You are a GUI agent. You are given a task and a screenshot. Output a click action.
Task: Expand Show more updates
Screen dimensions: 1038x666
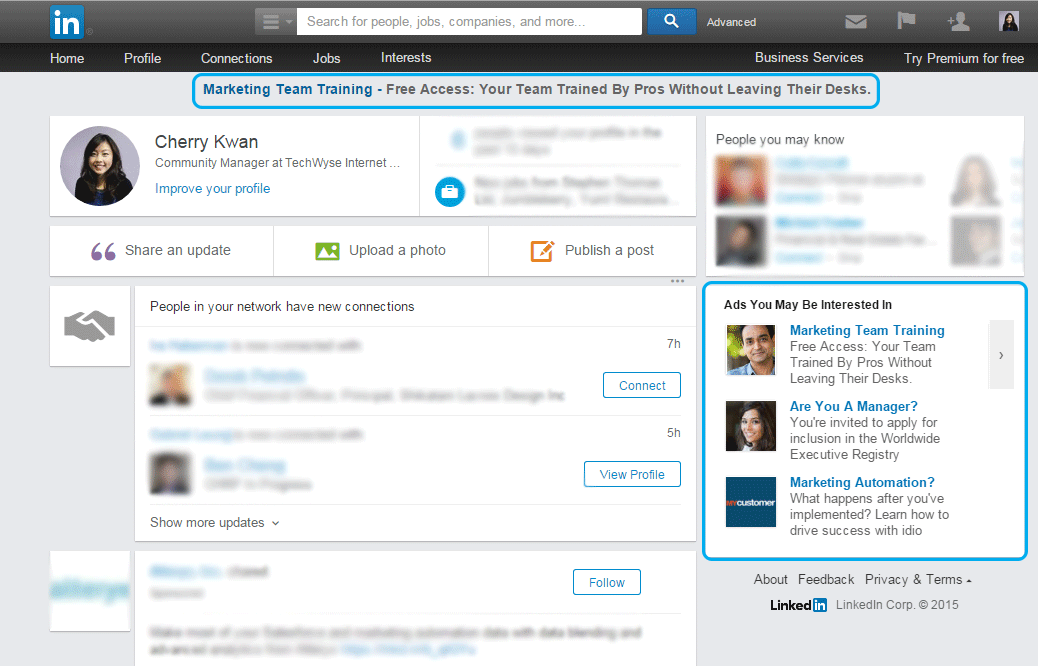(x=214, y=523)
